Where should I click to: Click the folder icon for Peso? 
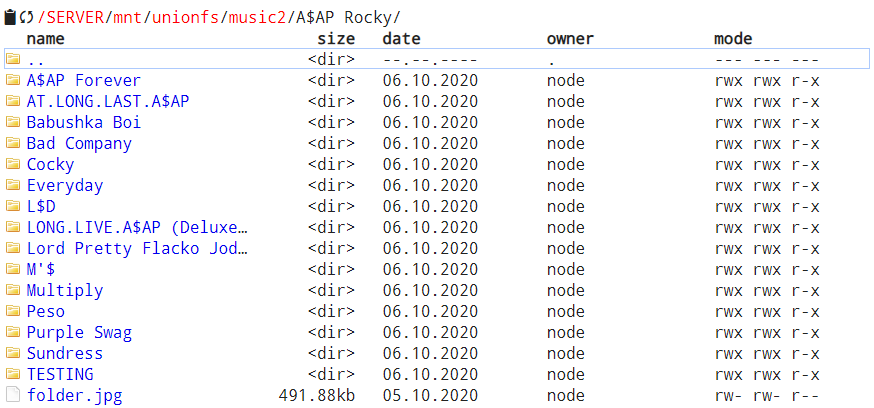tap(13, 311)
